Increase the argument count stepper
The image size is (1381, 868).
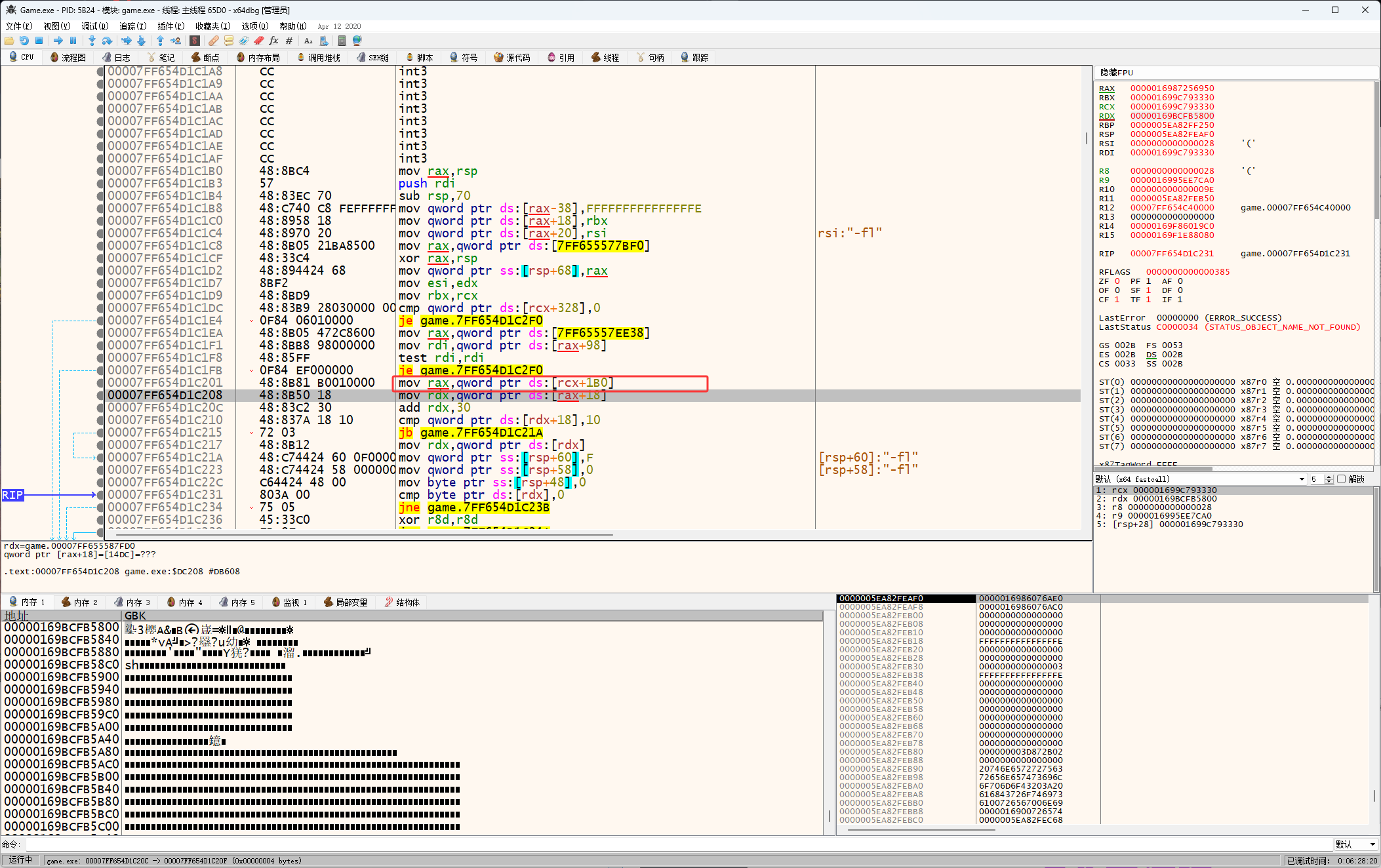tap(1329, 477)
